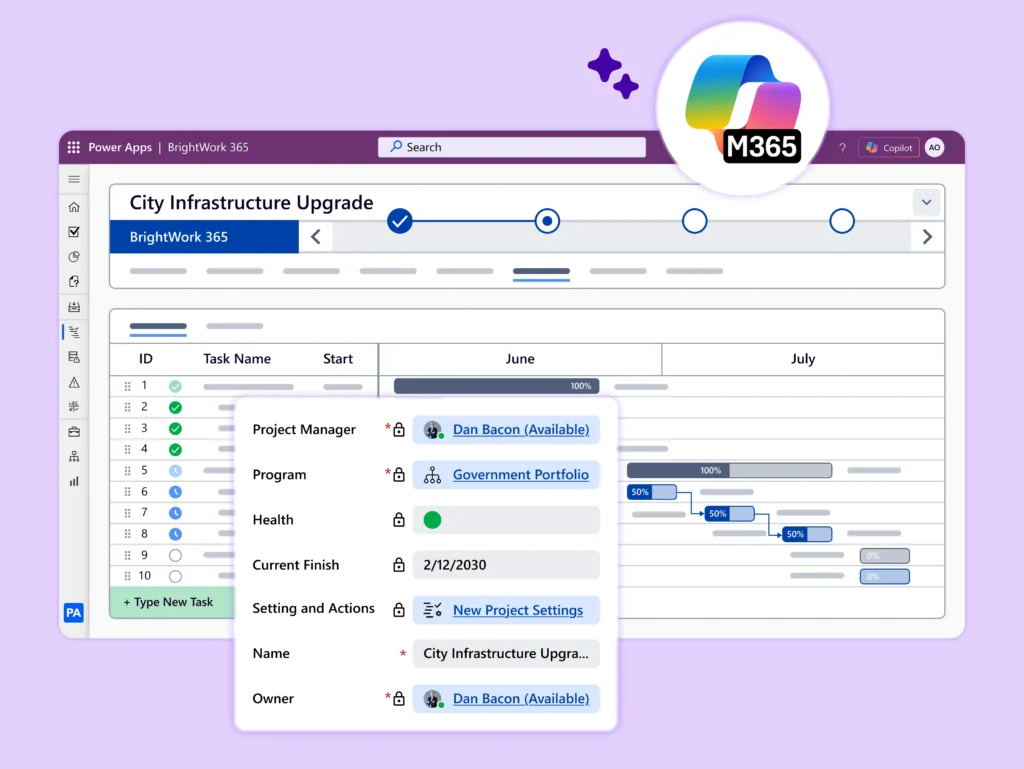
Task: Open the Power Apps app launcher grid
Action: pyautogui.click(x=74, y=148)
